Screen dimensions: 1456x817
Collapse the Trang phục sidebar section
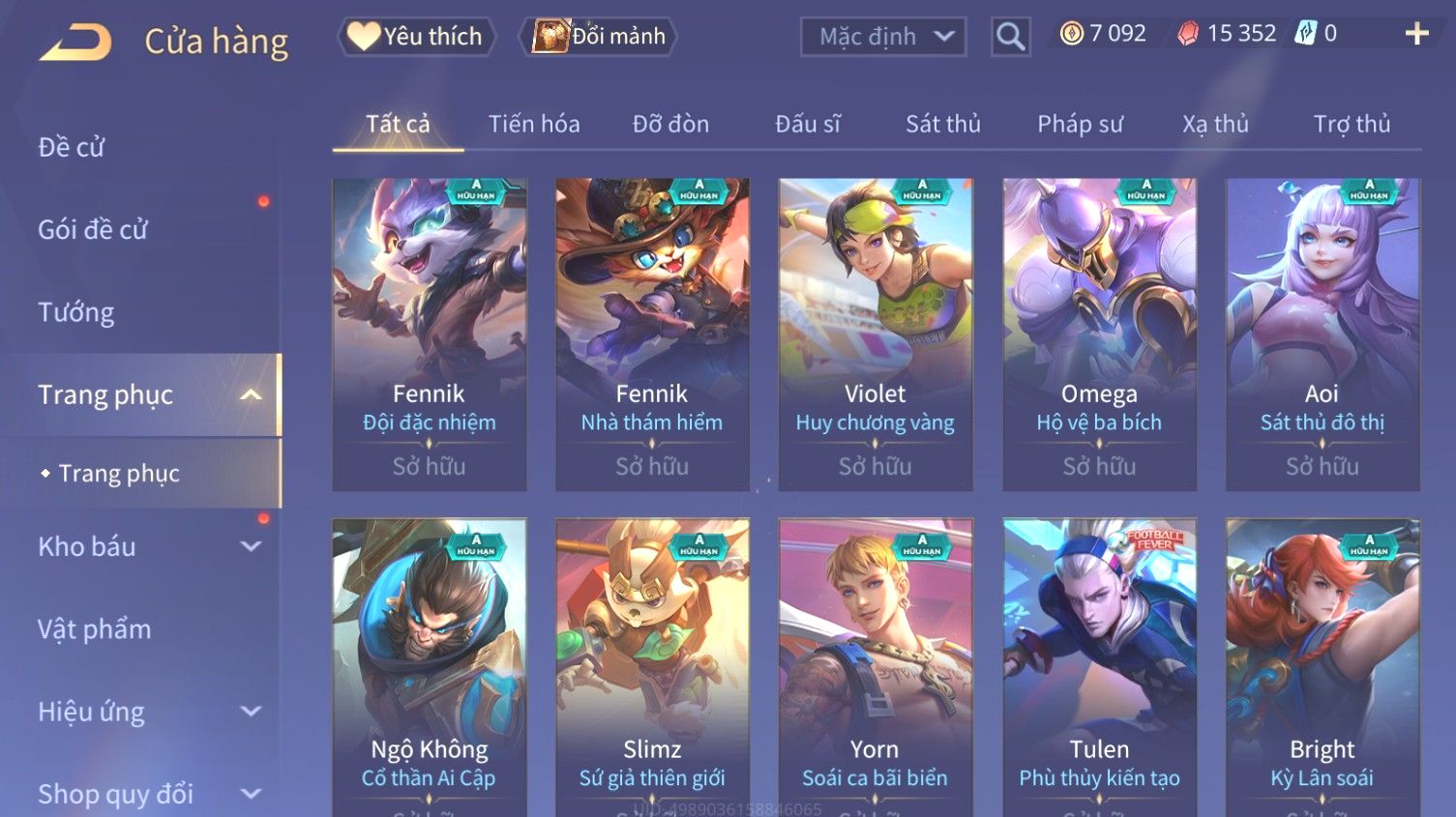pyautogui.click(x=251, y=394)
